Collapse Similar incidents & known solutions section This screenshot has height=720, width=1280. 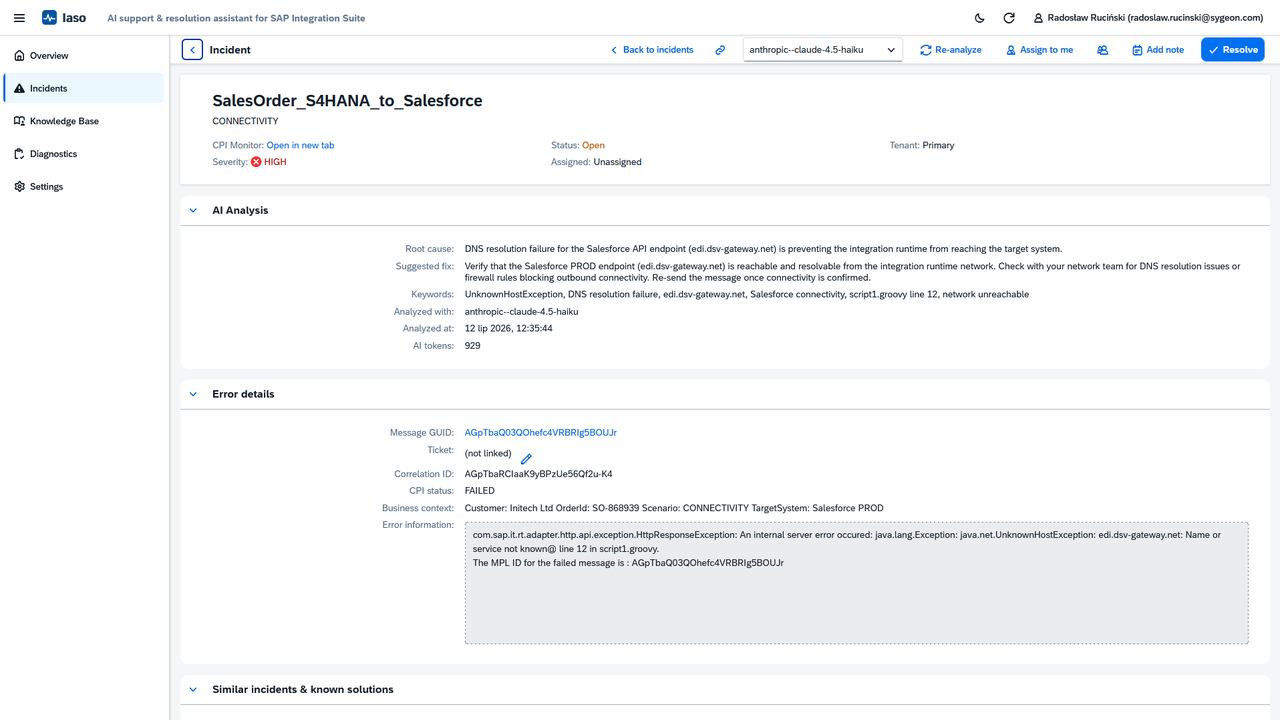click(193, 689)
